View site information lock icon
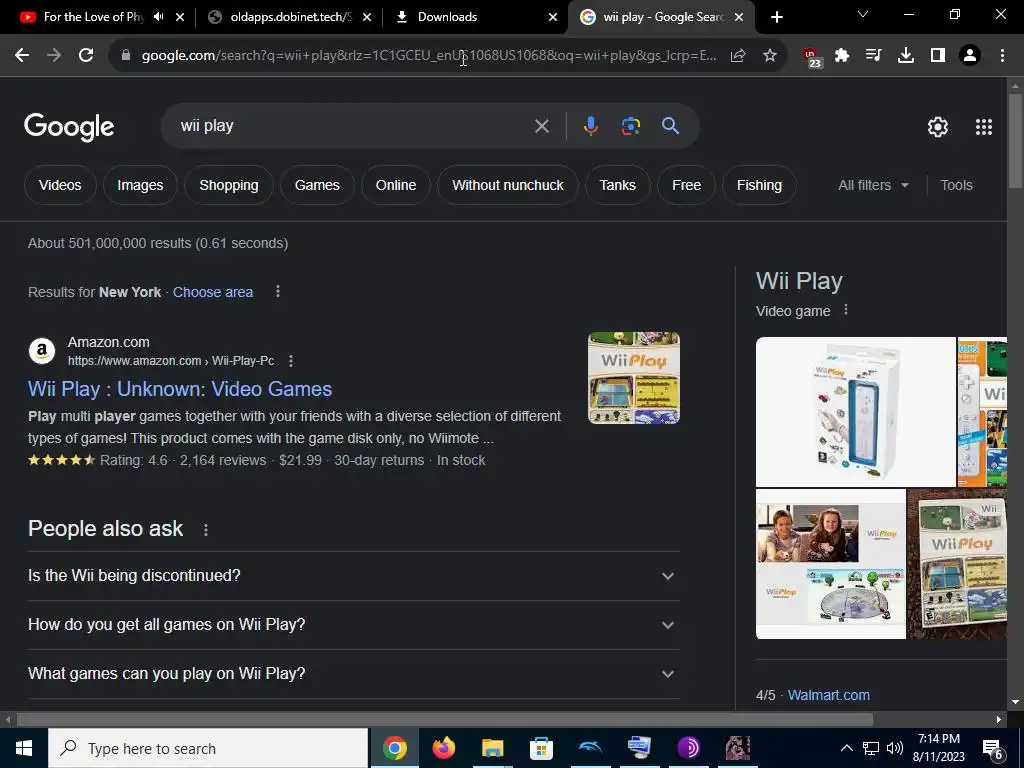 (x=126, y=56)
